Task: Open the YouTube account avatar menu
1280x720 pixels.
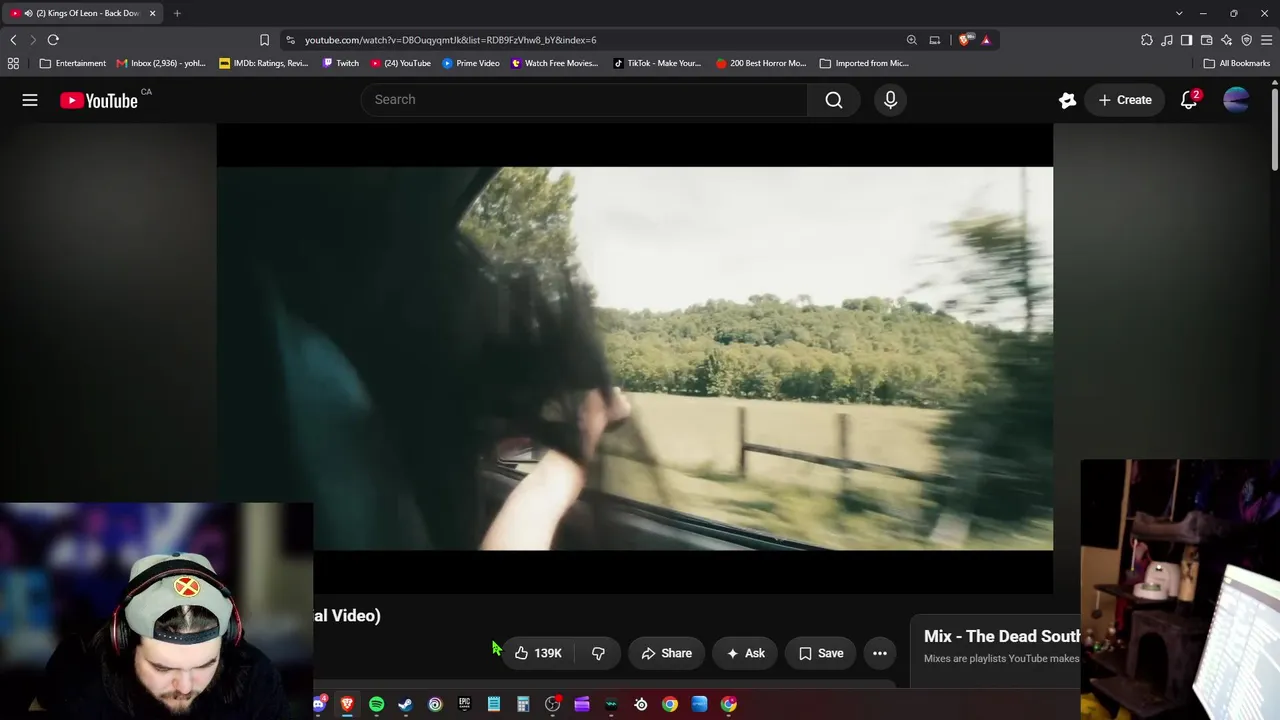Action: (1236, 100)
